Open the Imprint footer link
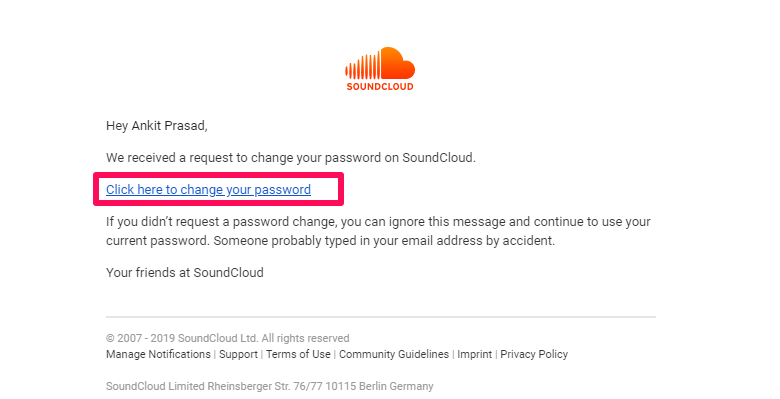The image size is (780, 399). click(x=475, y=354)
